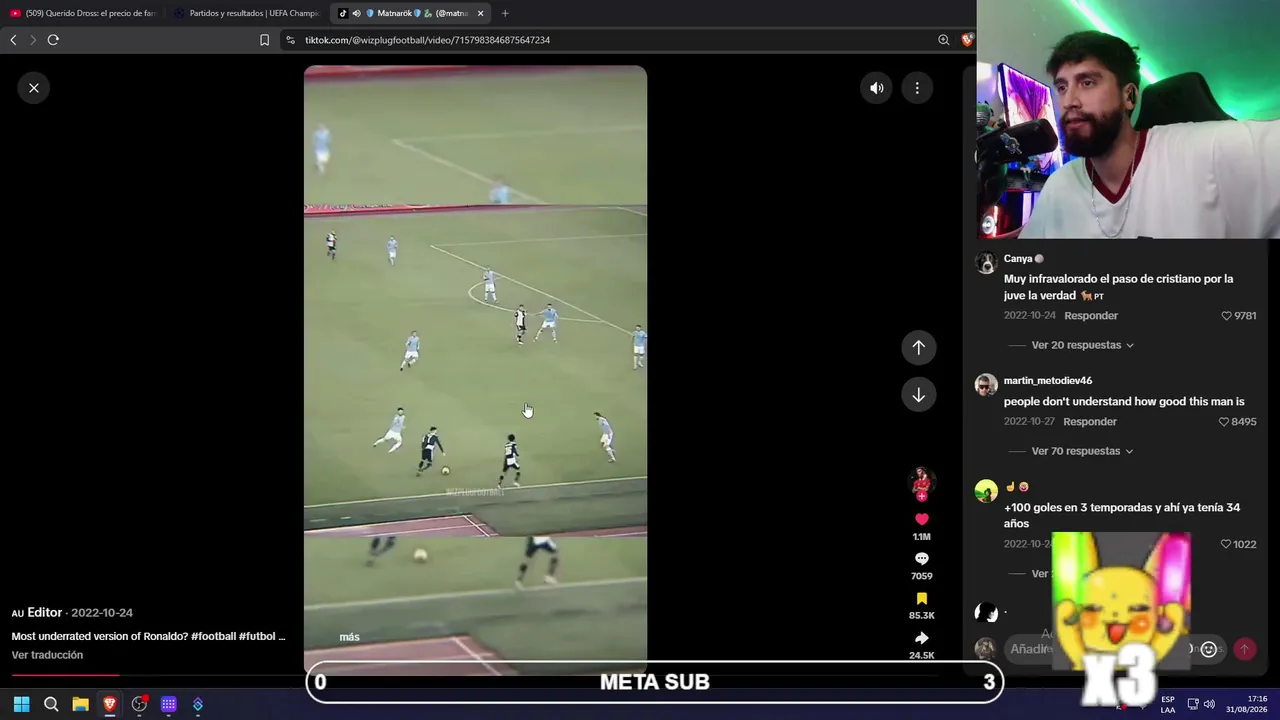Viewport: 1280px width, 720px height.
Task: Open the AU Editor profile name
Action: [x=37, y=612]
